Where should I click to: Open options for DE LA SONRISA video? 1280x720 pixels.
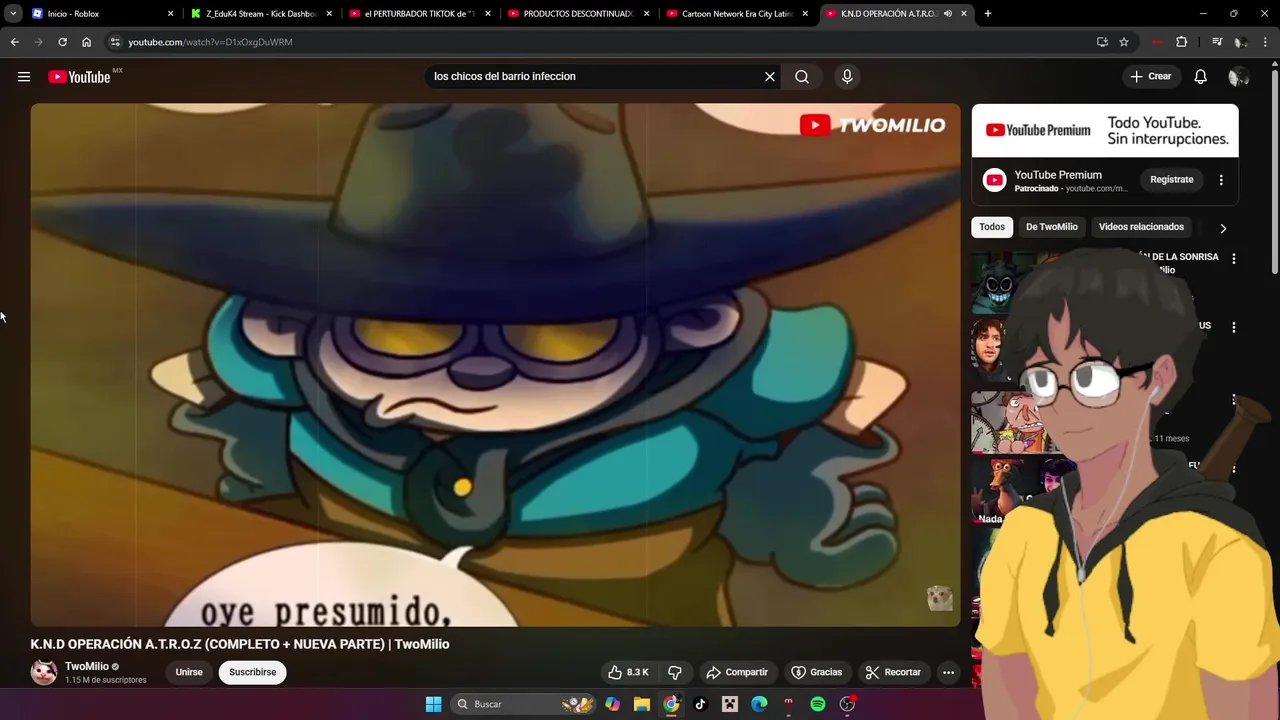(1234, 258)
